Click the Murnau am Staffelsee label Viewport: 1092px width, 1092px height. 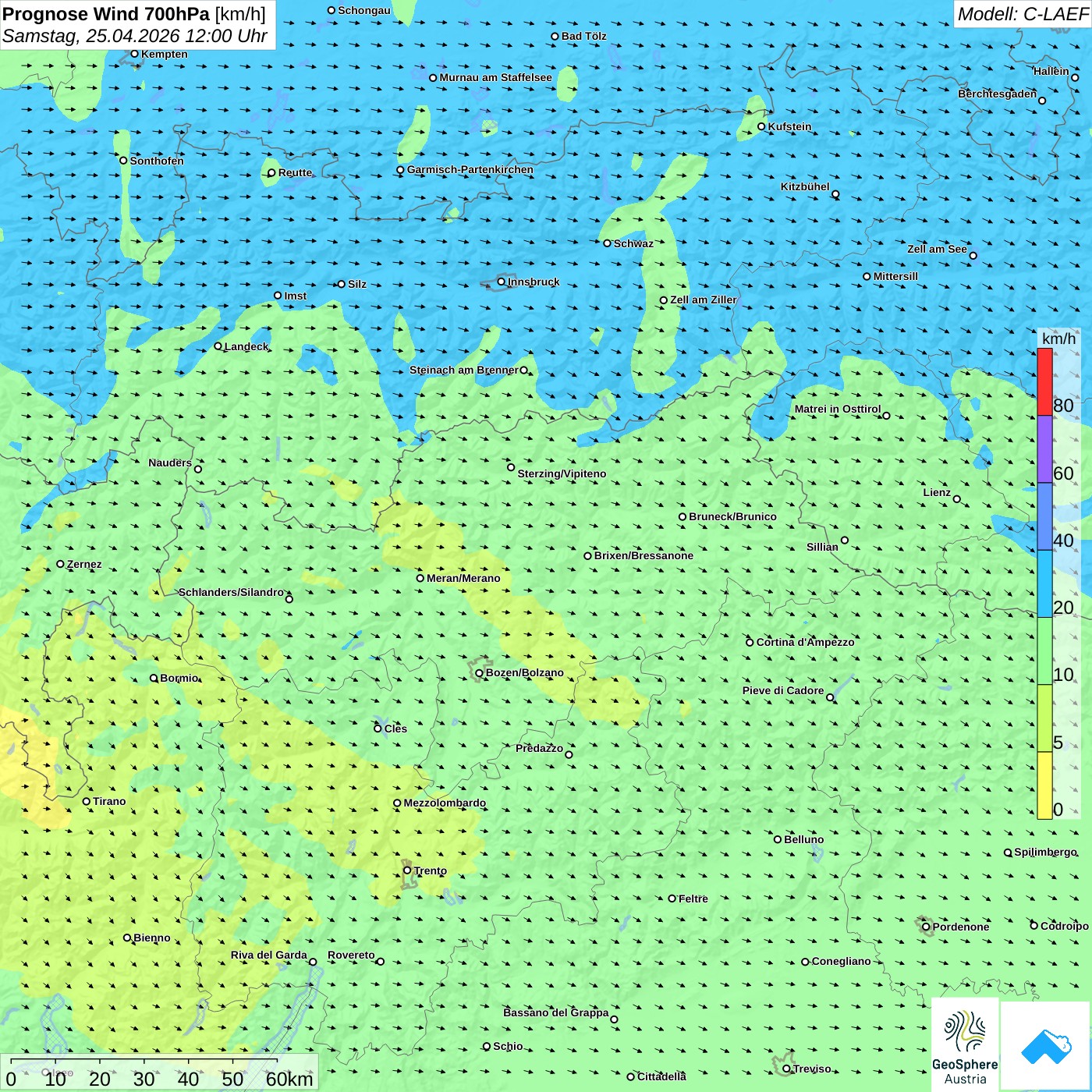pos(495,77)
